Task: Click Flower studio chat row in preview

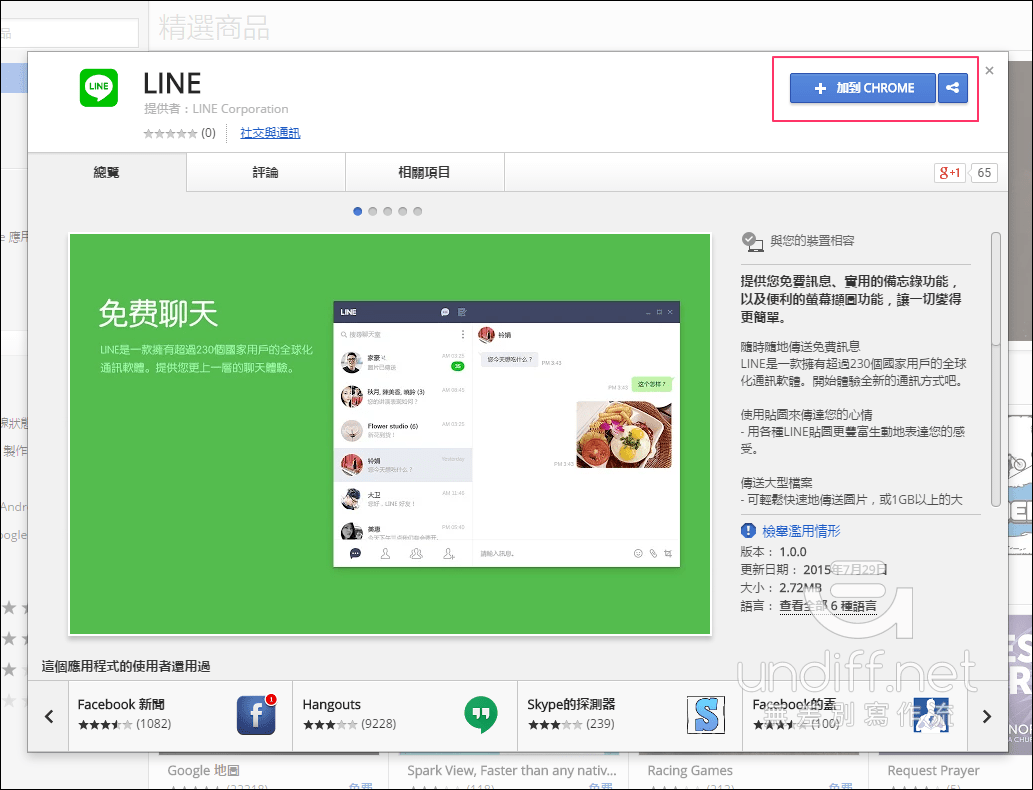Action: [x=403, y=430]
